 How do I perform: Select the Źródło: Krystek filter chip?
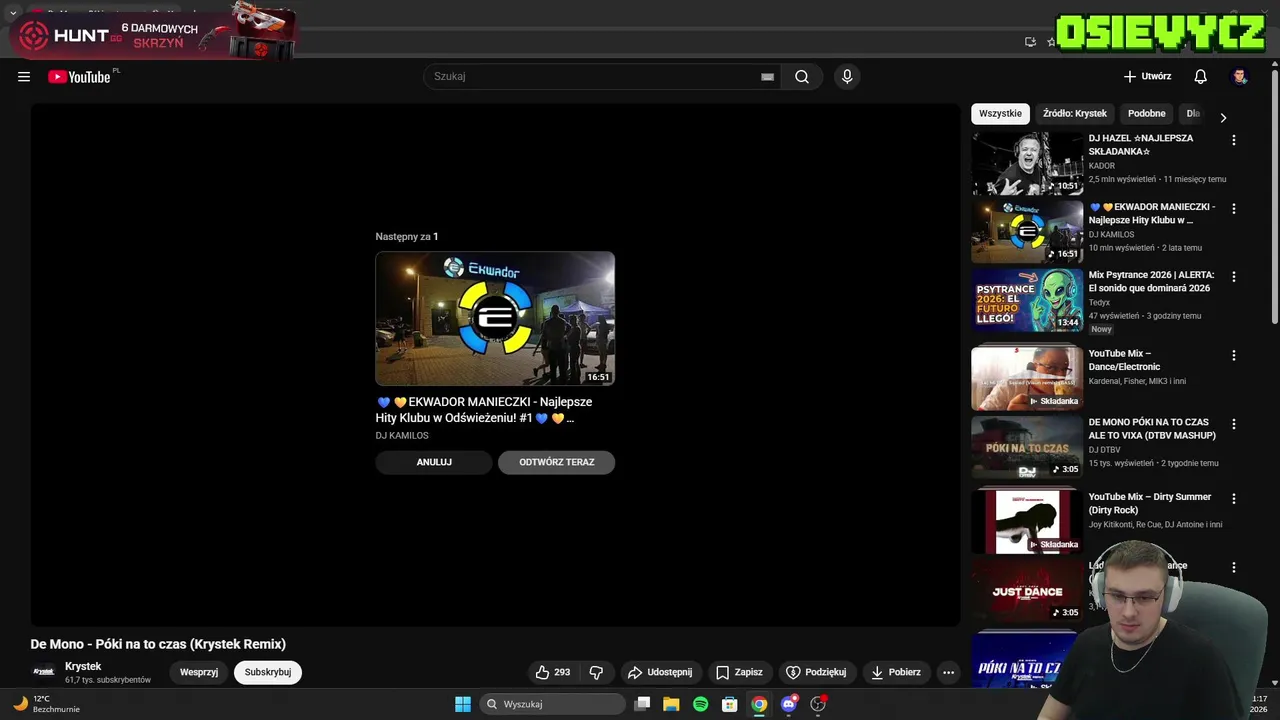pos(1075,113)
